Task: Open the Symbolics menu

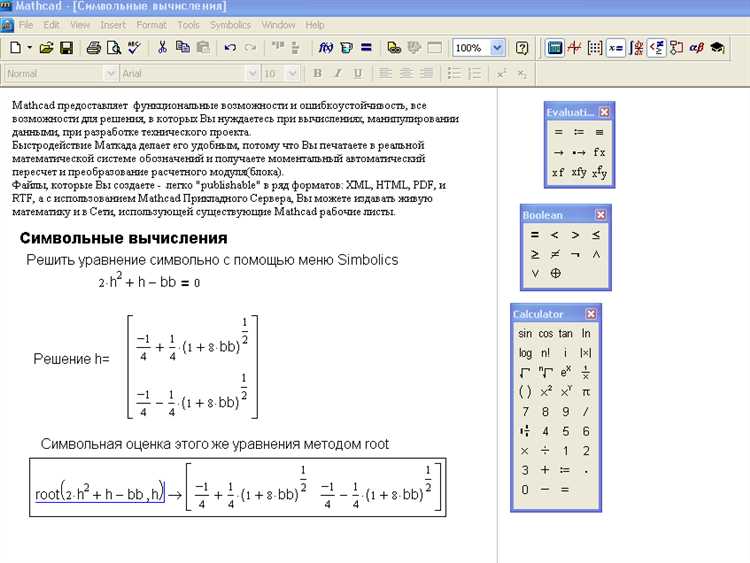Action: coord(230,24)
